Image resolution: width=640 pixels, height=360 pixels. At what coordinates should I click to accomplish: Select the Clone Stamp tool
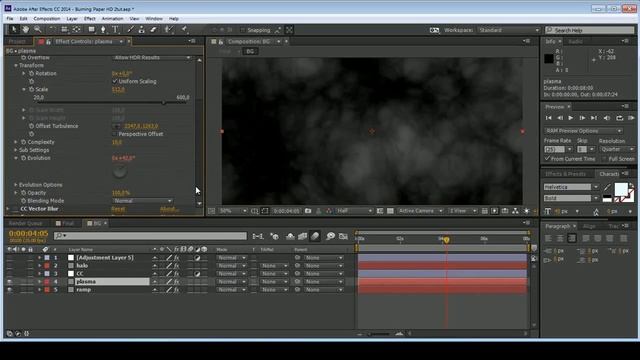pos(142,29)
